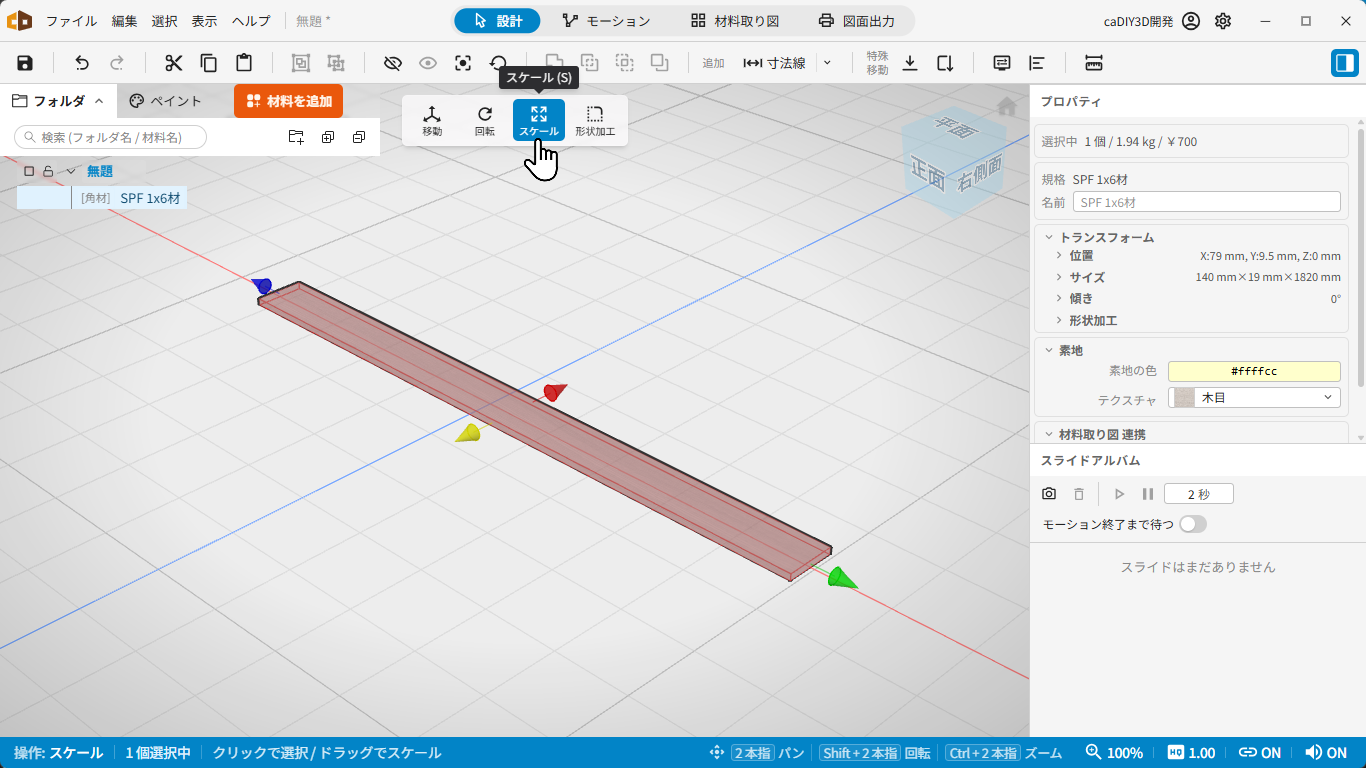Click the undo arrow icon
The height and width of the screenshot is (768, 1366).
click(82, 63)
